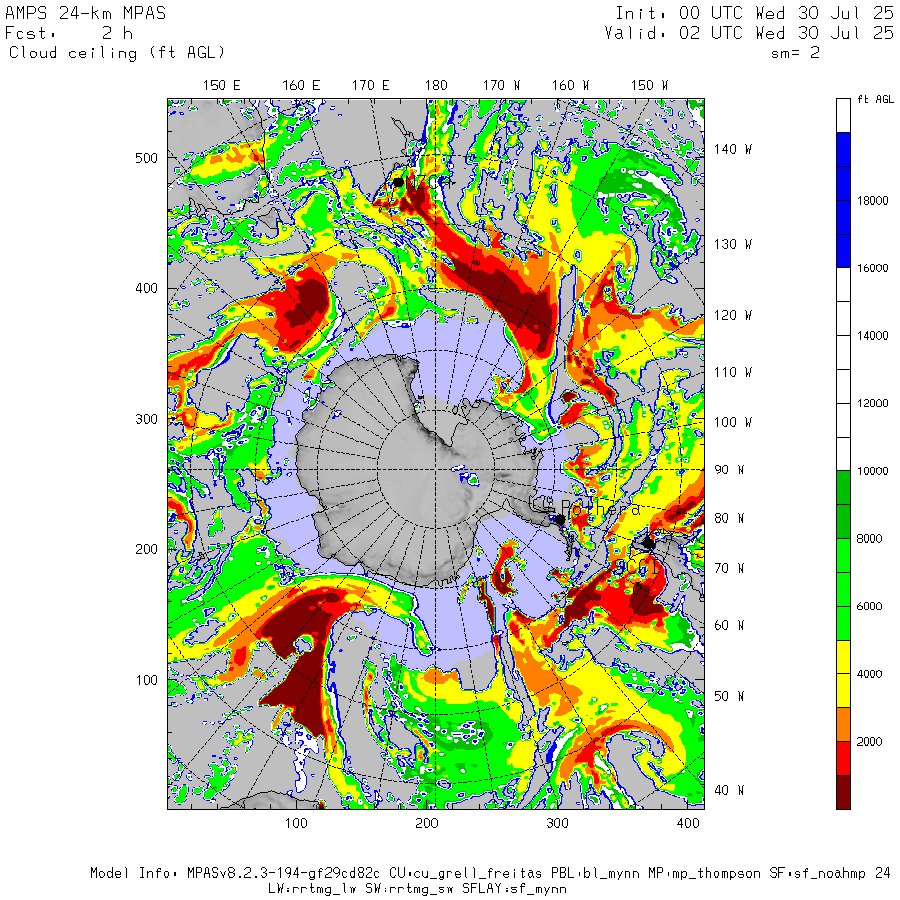
Task: Click the yellow swatch just below the 4000 label
Action: click(x=843, y=690)
